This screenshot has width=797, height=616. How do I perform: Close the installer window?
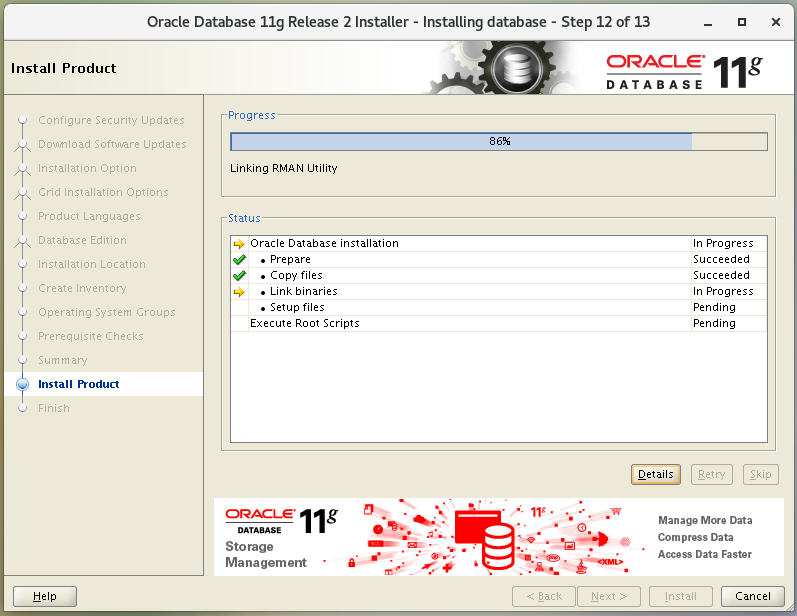[776, 22]
